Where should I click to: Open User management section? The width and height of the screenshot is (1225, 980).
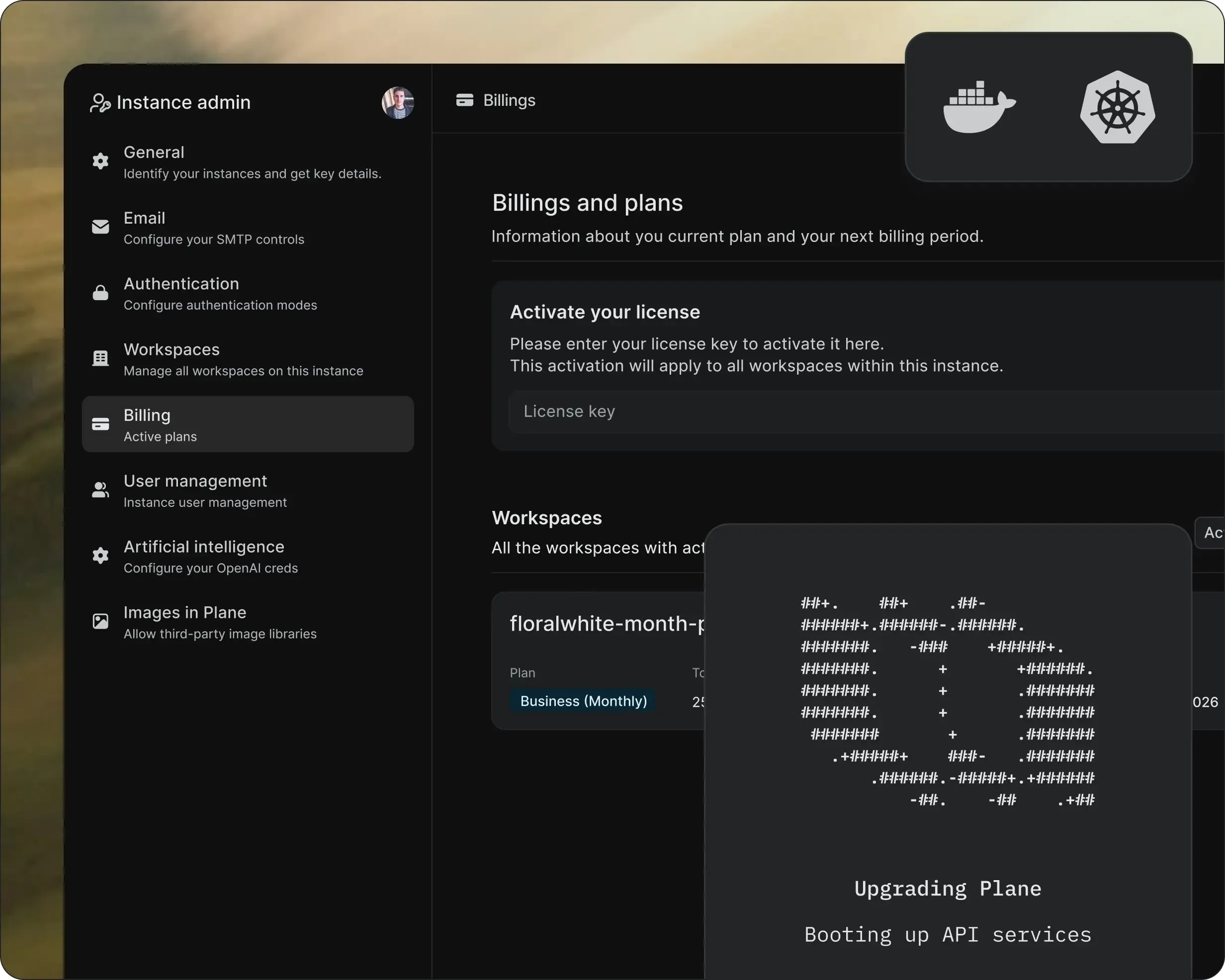248,490
